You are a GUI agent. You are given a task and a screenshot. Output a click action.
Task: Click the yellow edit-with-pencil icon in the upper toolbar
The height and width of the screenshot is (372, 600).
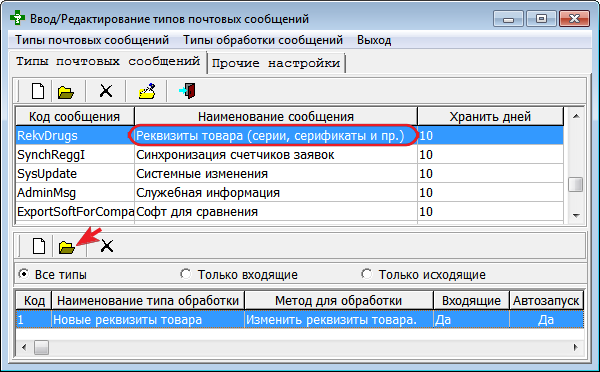[147, 91]
